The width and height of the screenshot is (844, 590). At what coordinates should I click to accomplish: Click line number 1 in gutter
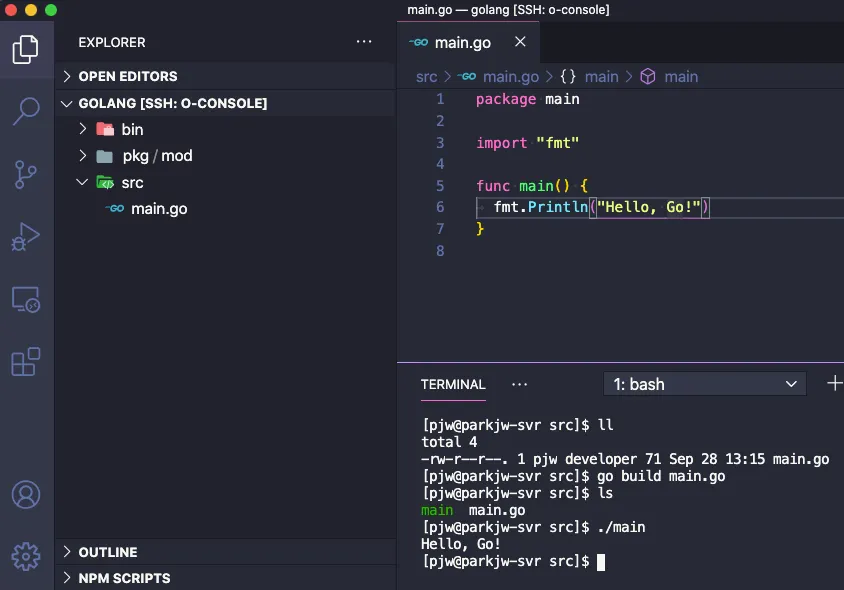[x=440, y=99]
